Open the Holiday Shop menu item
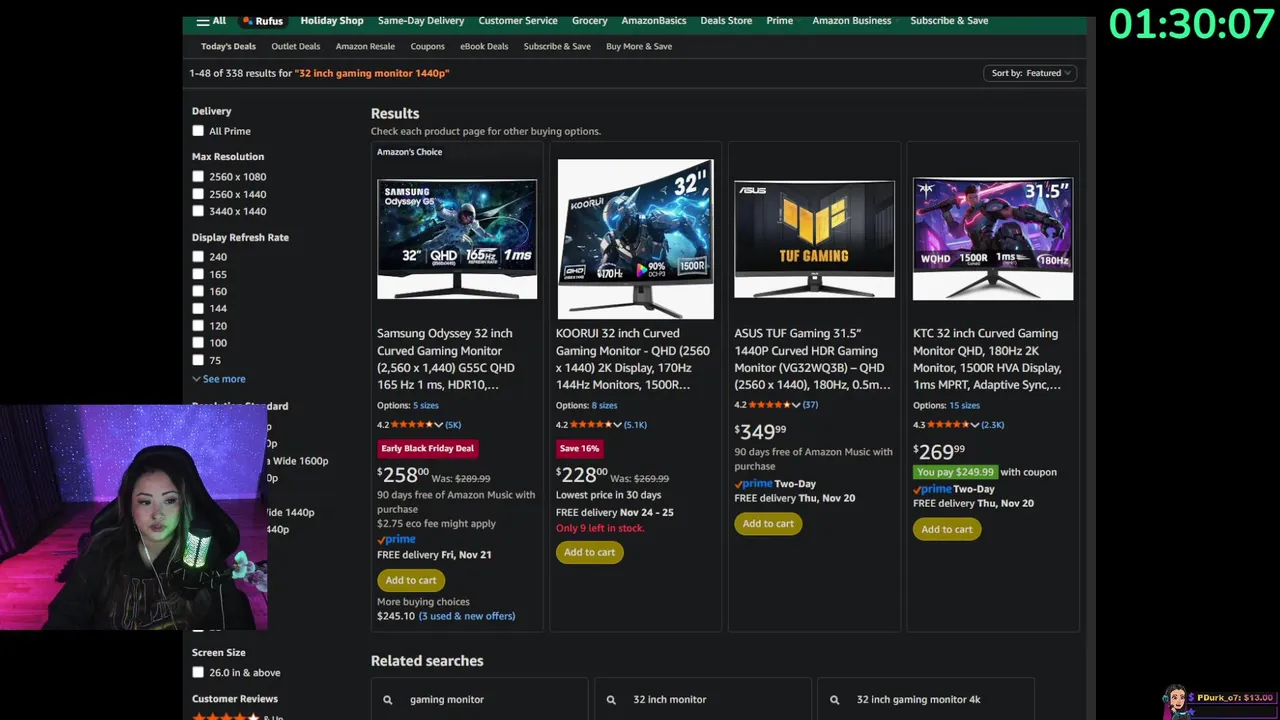 (x=332, y=21)
